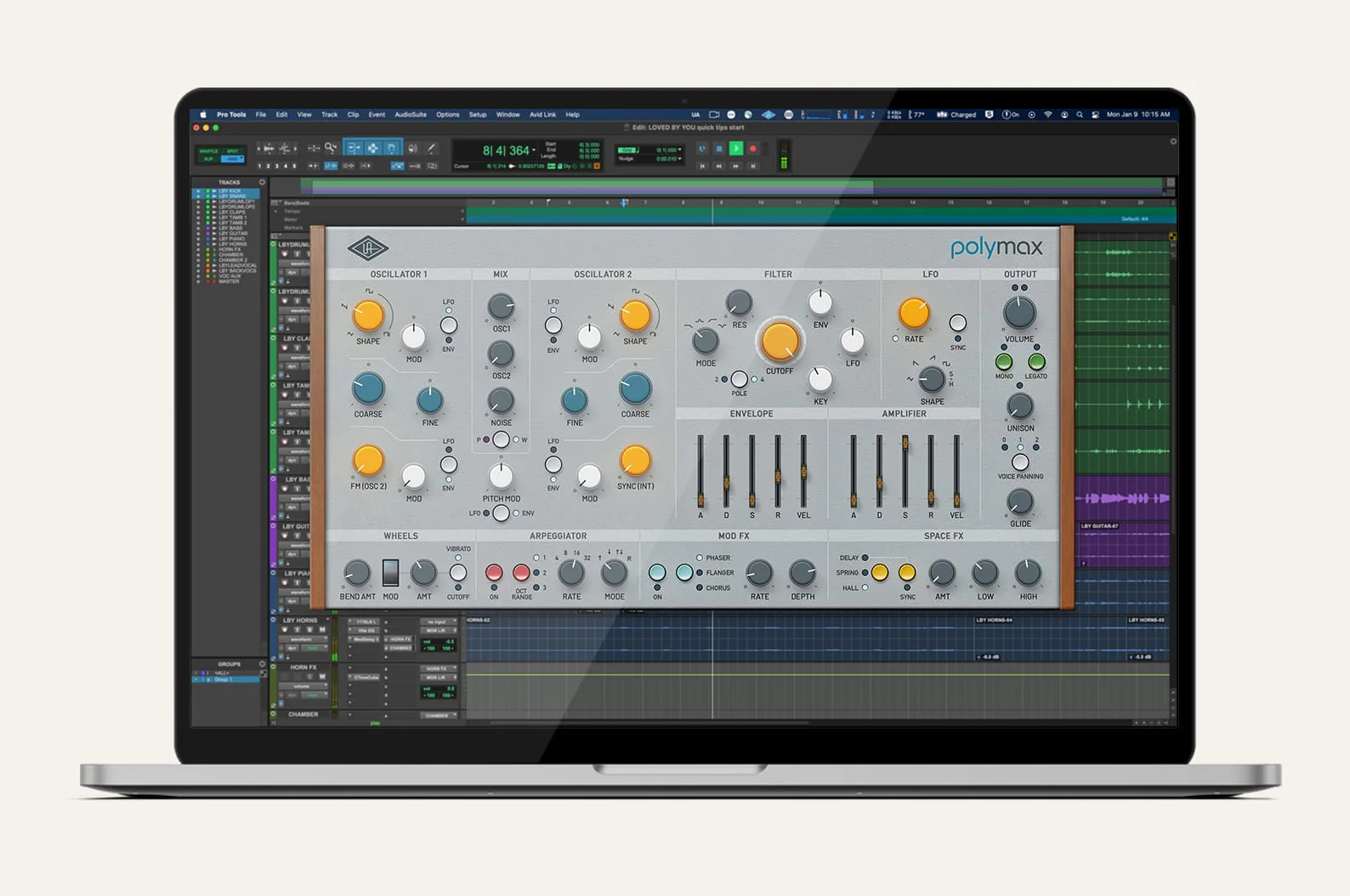Open the Tracks list options menu

click(262, 182)
